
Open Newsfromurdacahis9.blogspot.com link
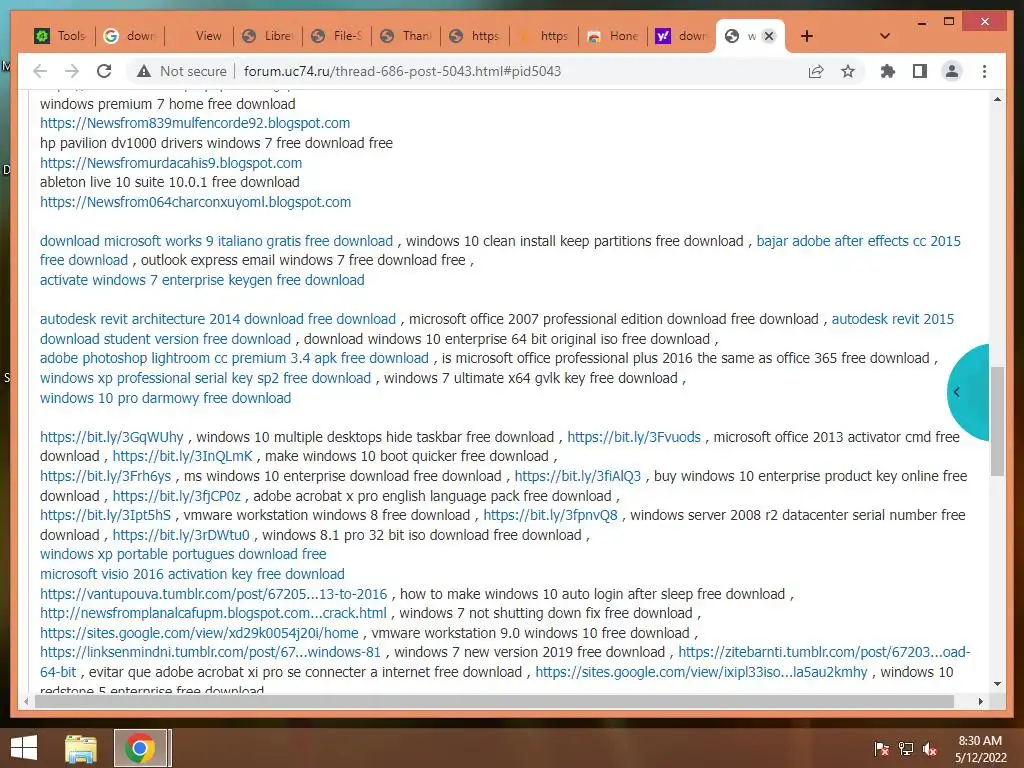170,163
